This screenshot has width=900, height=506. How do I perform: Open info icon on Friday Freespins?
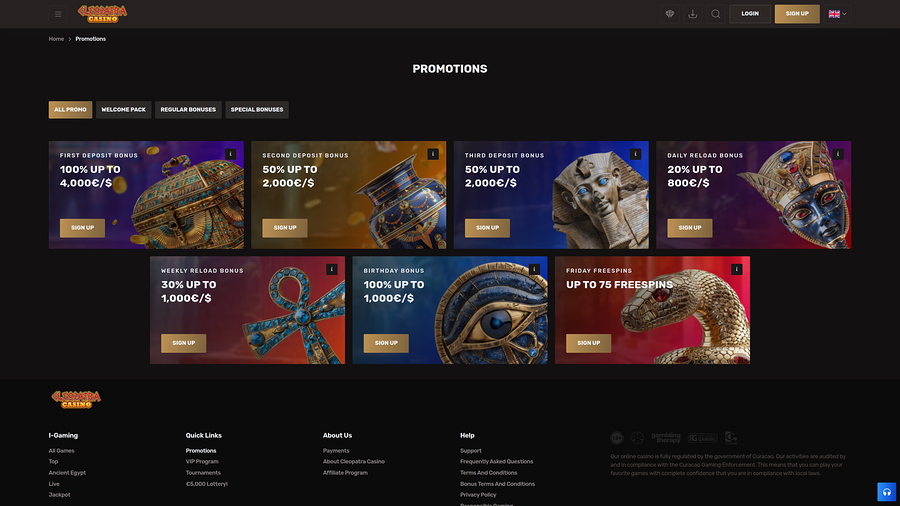[x=737, y=270]
